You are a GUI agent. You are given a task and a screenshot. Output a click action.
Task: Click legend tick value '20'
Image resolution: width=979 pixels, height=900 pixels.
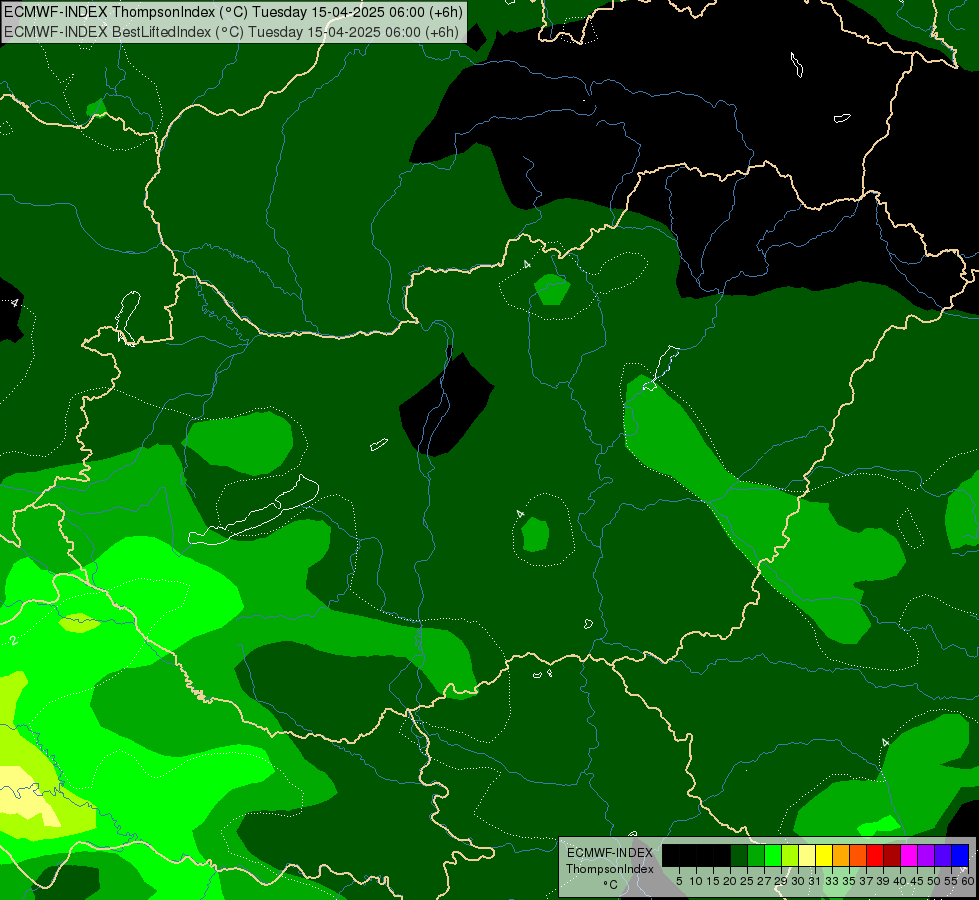730,881
